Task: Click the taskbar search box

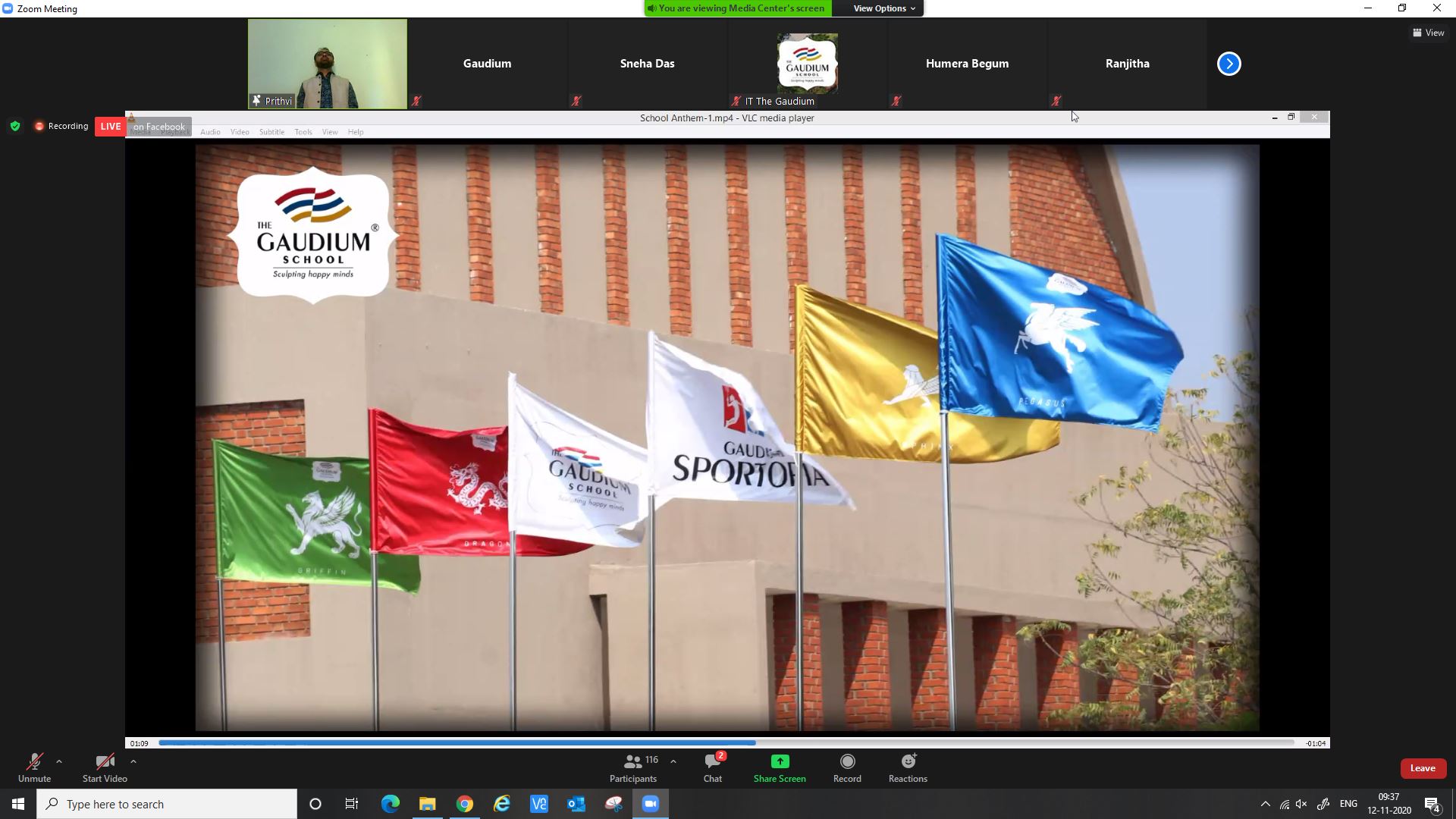Action: coord(167,804)
